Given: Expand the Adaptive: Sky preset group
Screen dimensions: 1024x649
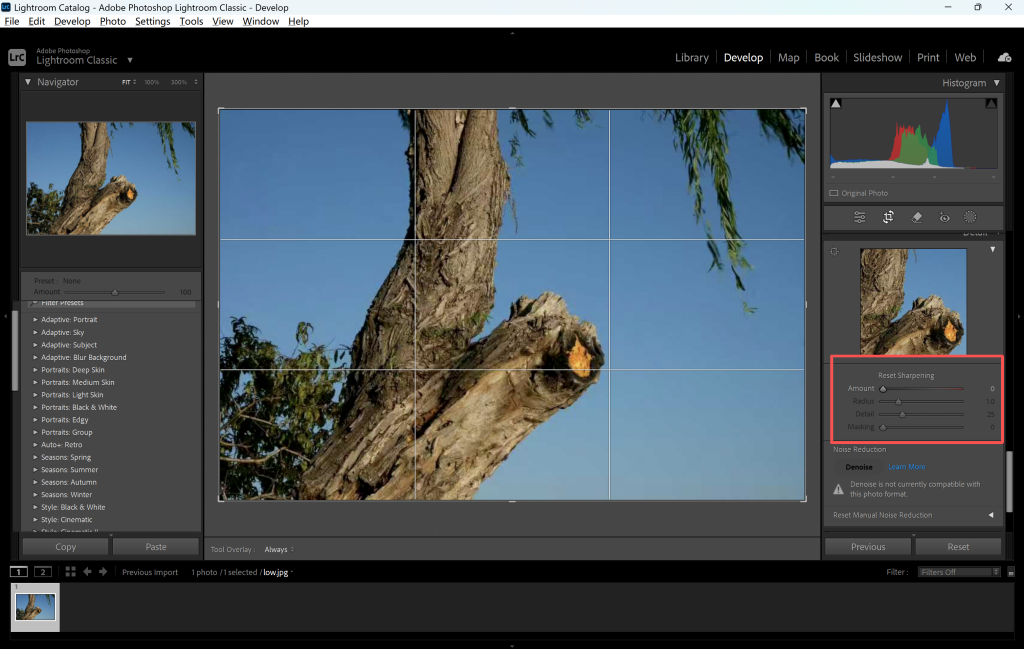Looking at the screenshot, I should coord(35,332).
